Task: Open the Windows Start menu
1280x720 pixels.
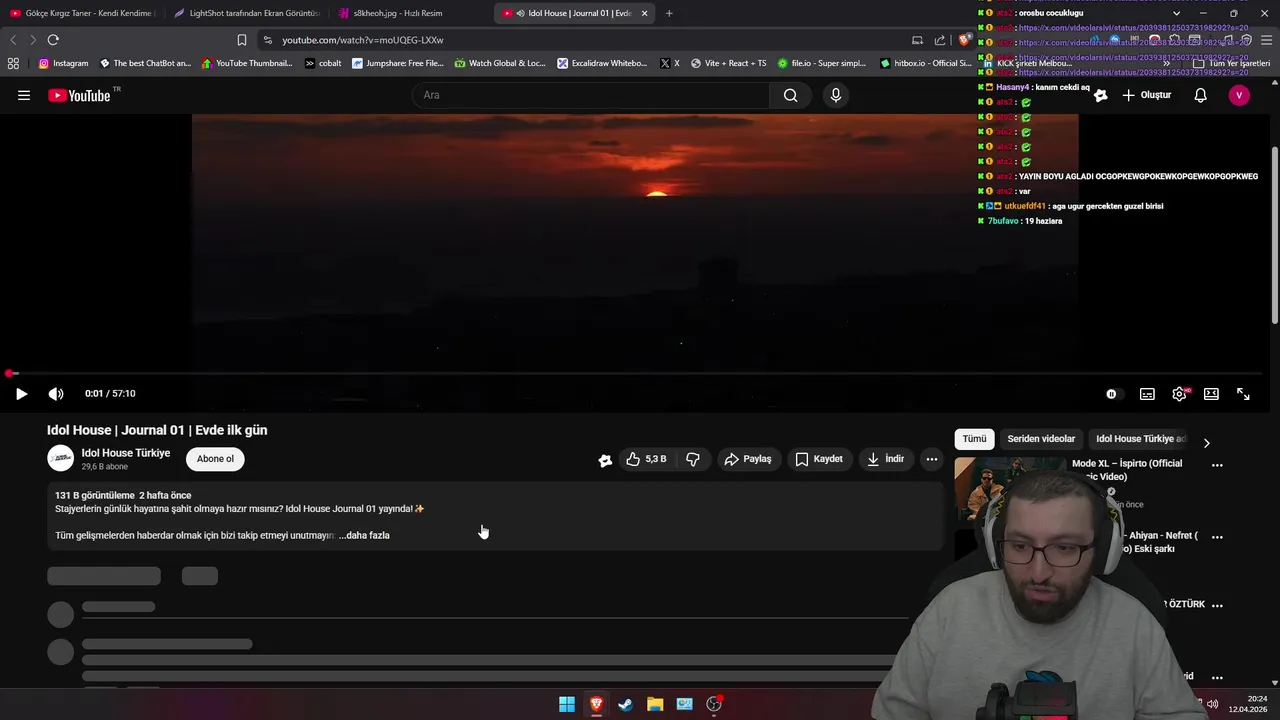Action: [x=567, y=704]
